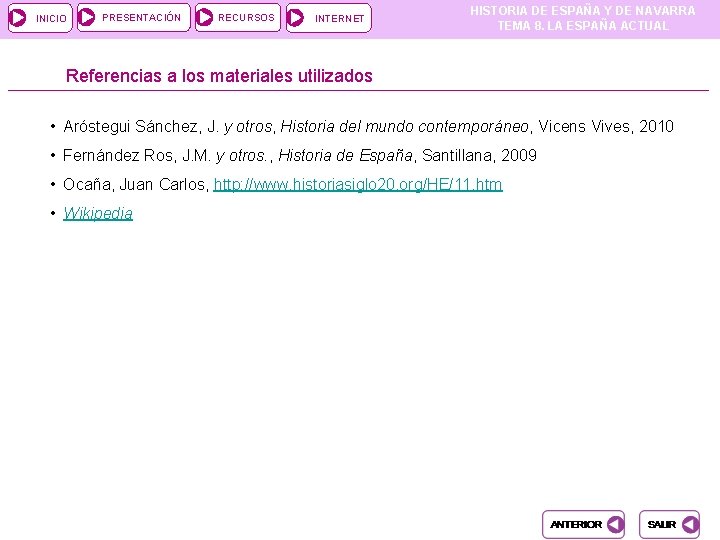Follow the historiasiglo20.org/HE/11.htm link
This screenshot has height=540, width=720.
pyautogui.click(x=358, y=185)
